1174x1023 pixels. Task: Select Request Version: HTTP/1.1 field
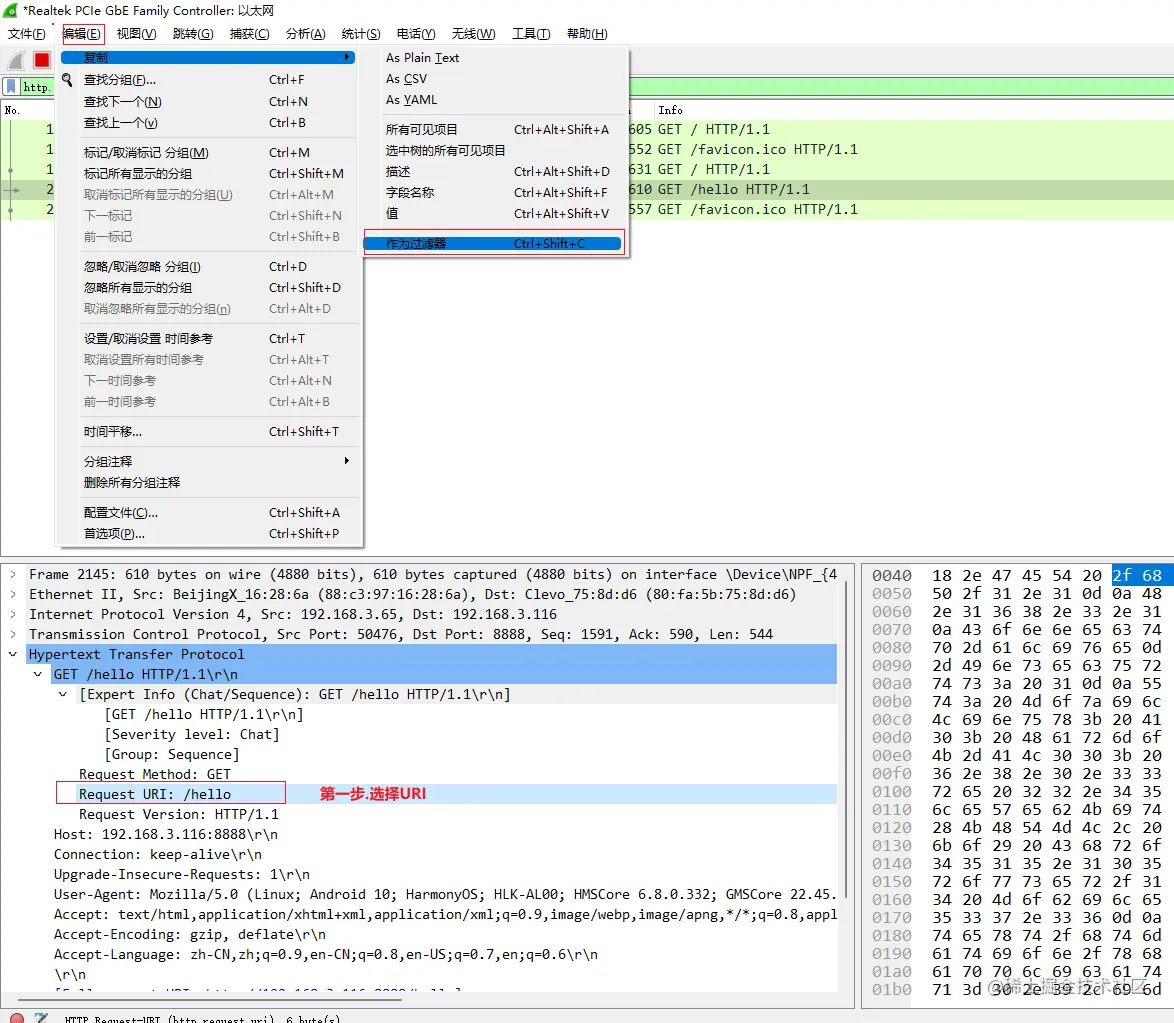tap(179, 815)
